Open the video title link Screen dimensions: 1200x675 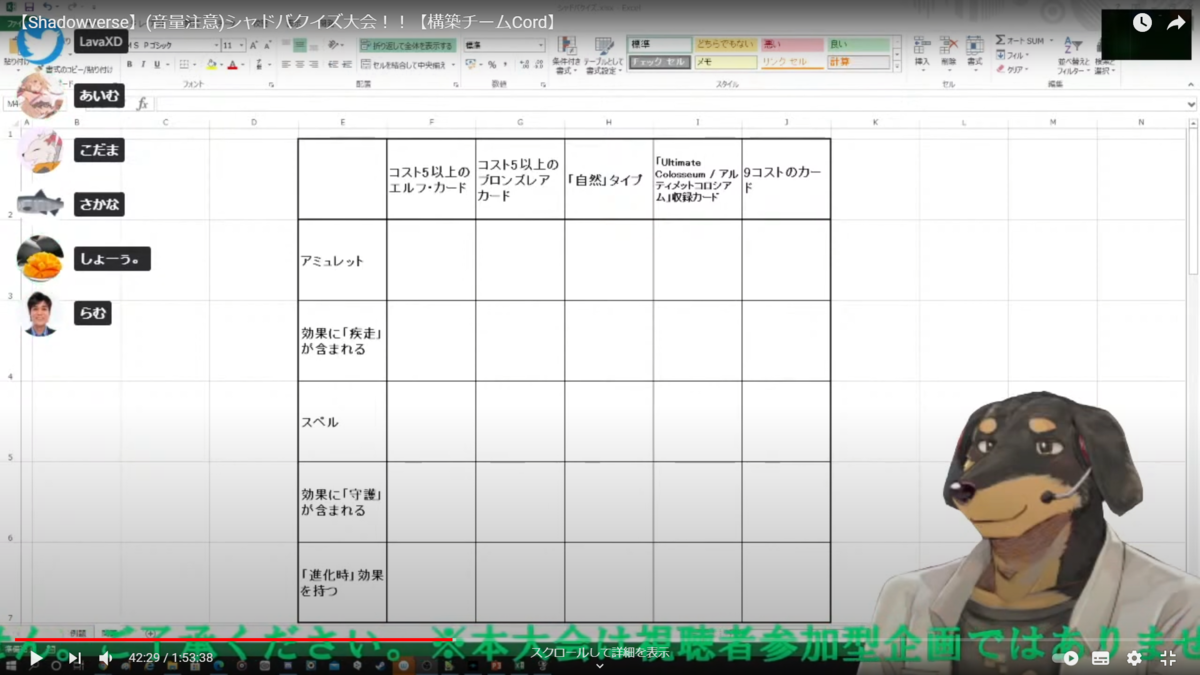click(x=286, y=21)
